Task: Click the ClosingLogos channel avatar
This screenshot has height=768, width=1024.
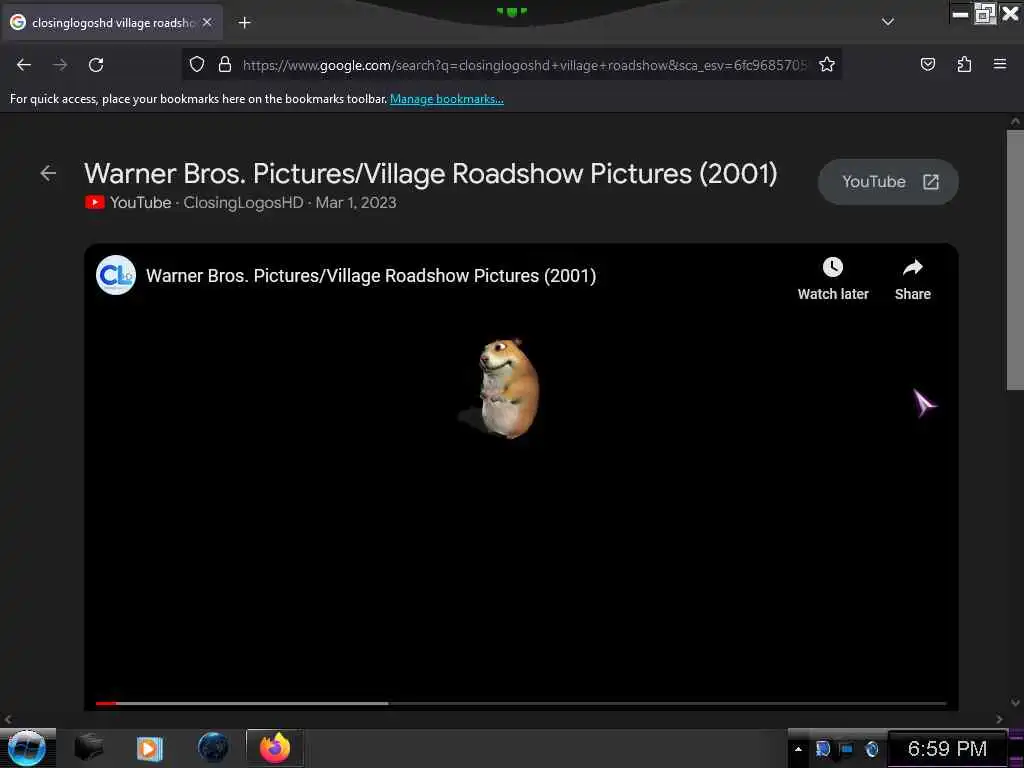Action: click(x=116, y=275)
